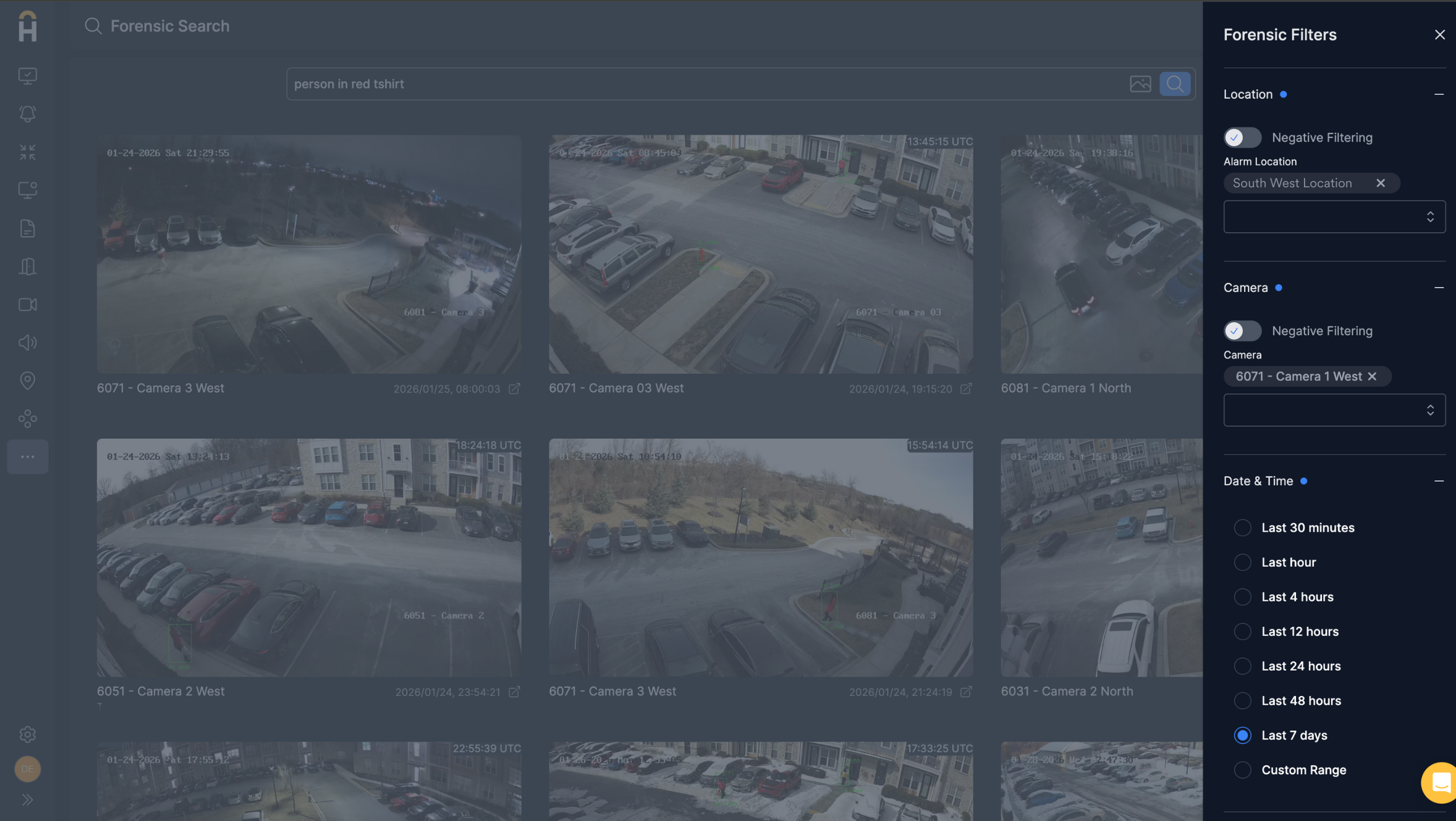Click the speaker audio sidebar icon

[27, 342]
